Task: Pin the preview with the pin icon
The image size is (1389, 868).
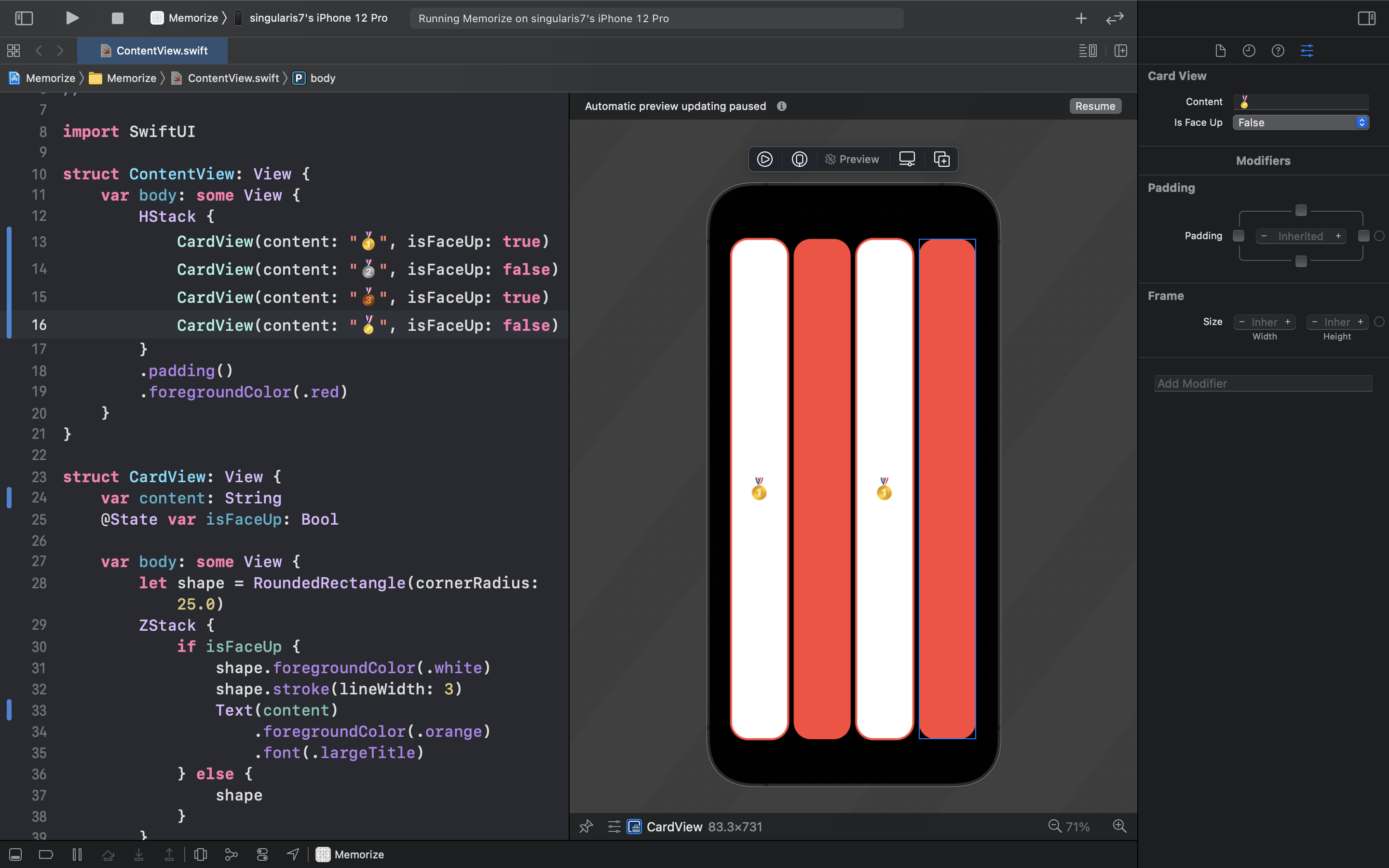Action: coord(586,826)
